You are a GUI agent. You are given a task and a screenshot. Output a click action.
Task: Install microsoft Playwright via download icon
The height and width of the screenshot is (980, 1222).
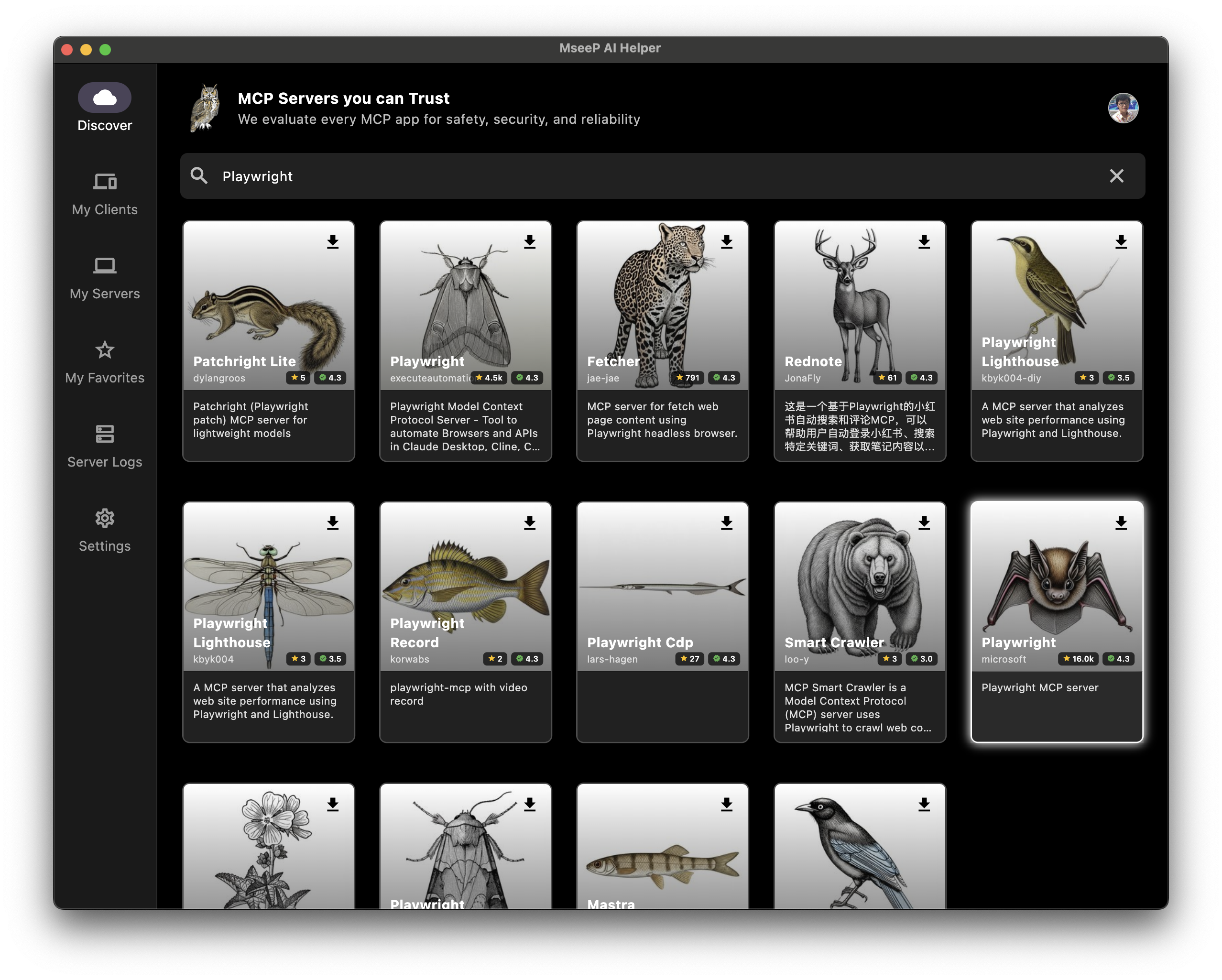pyautogui.click(x=1121, y=523)
